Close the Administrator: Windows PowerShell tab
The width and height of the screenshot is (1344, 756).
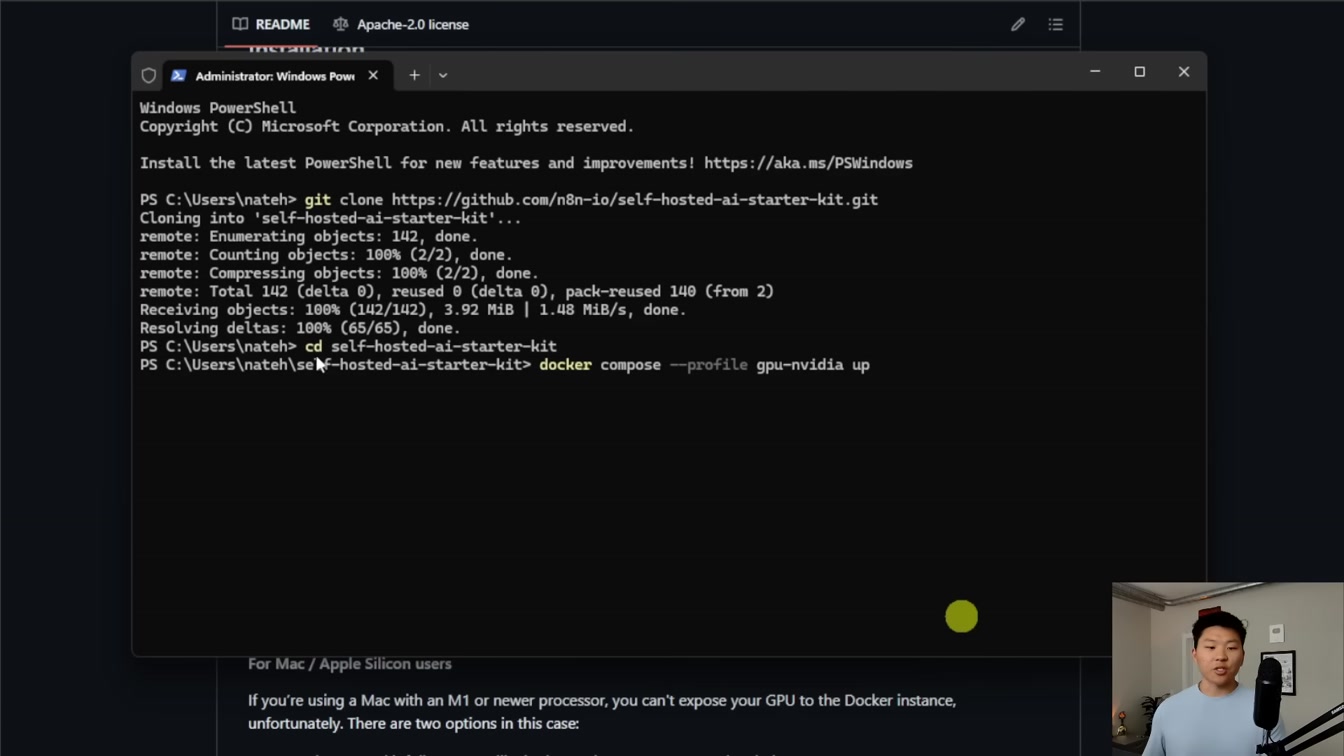click(x=373, y=75)
